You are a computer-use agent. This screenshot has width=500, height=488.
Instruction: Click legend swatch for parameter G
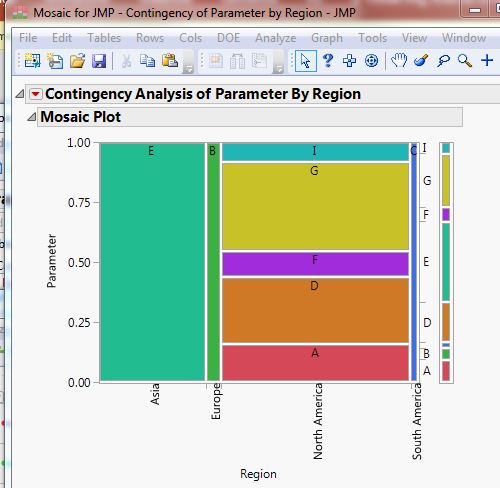(x=446, y=180)
